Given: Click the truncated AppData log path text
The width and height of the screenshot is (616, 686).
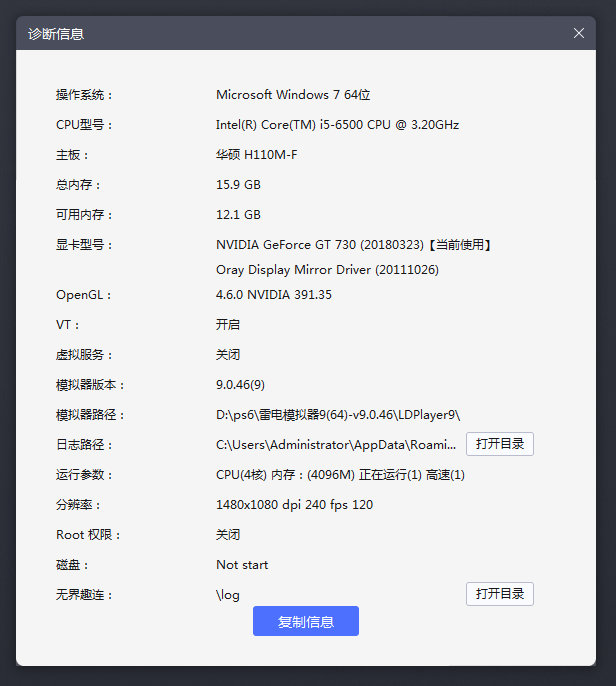Looking at the screenshot, I should (336, 445).
